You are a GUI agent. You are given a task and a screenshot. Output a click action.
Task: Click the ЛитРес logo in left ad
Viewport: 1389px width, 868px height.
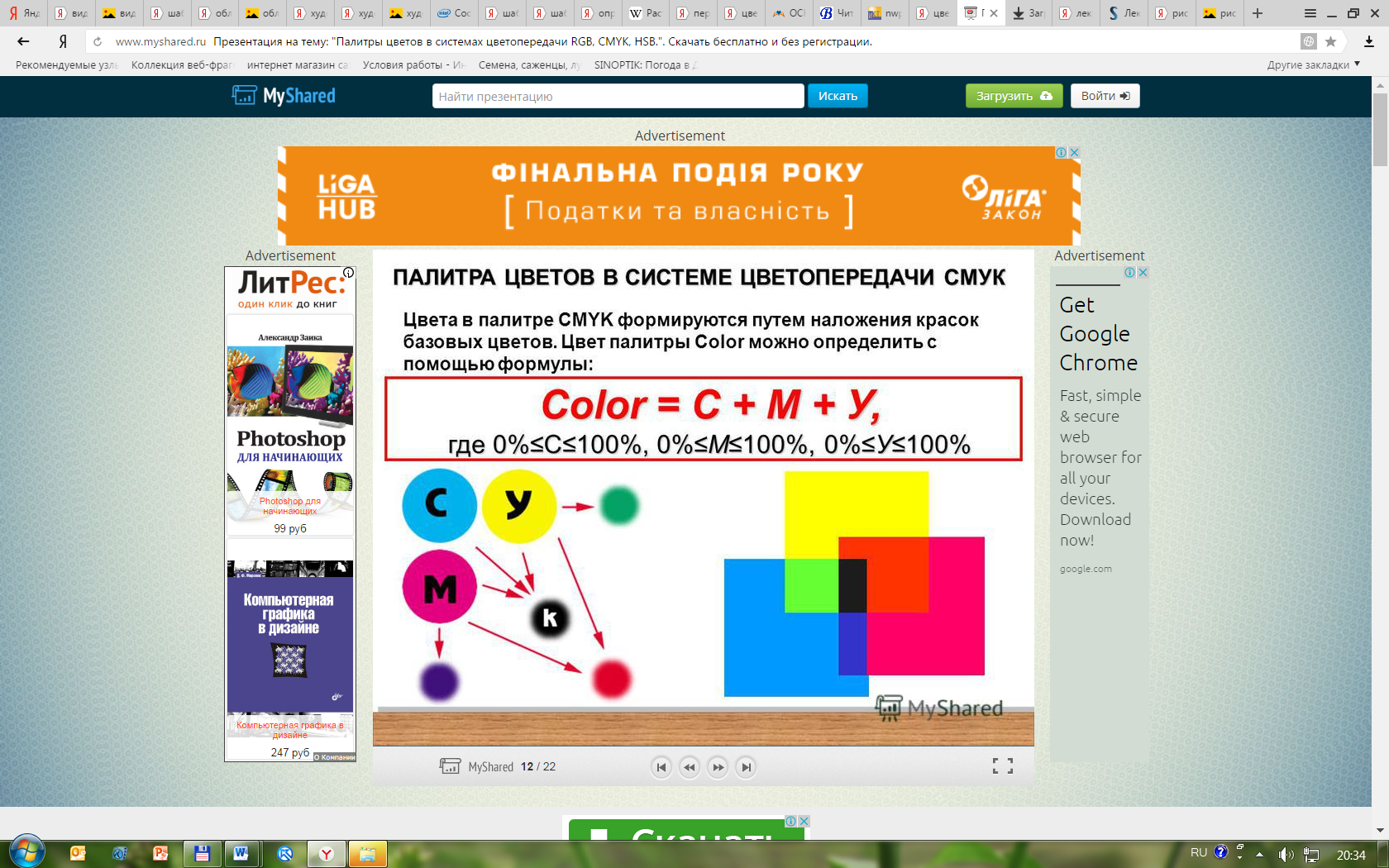click(x=291, y=284)
